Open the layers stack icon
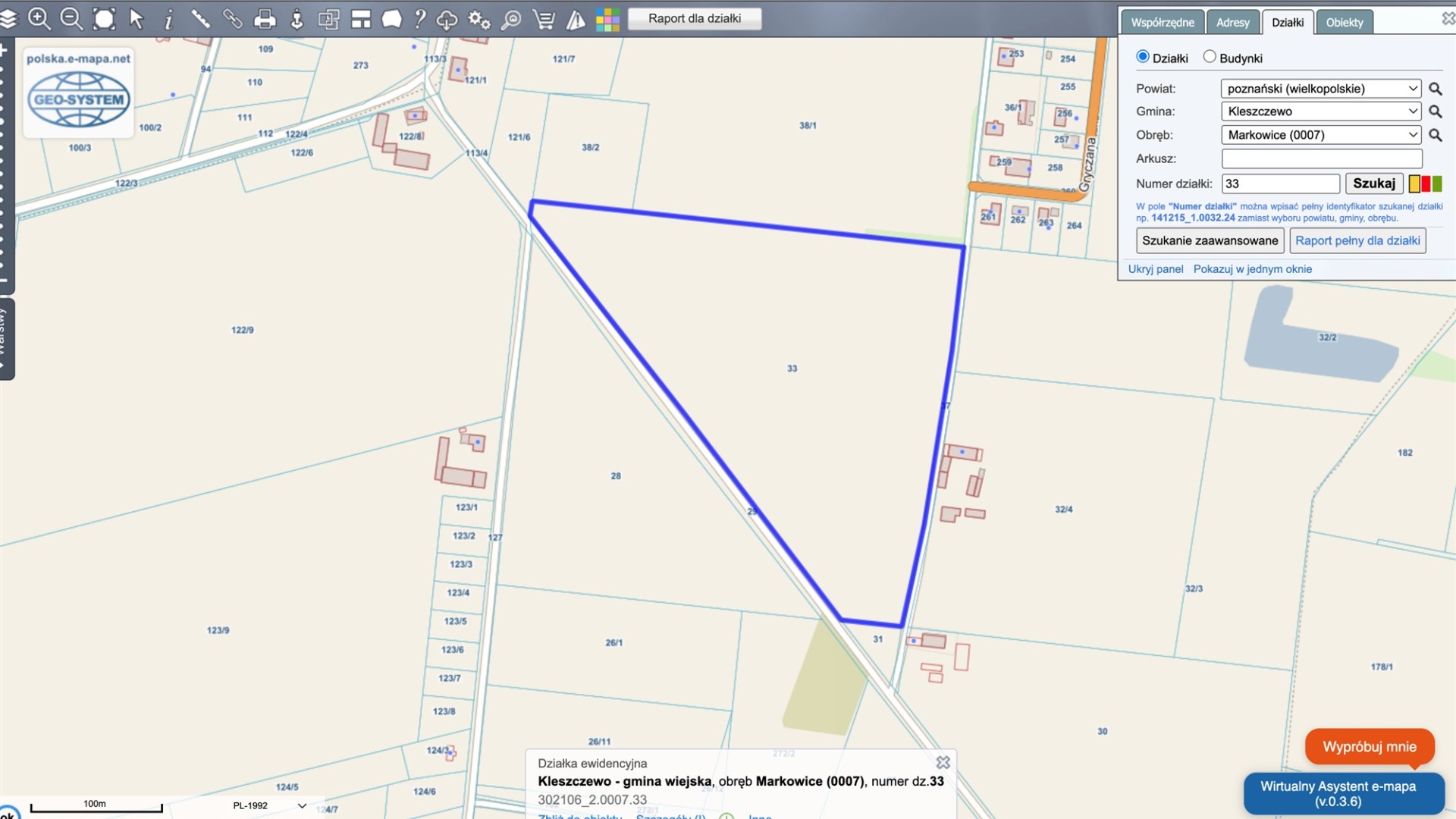 (x=8, y=19)
